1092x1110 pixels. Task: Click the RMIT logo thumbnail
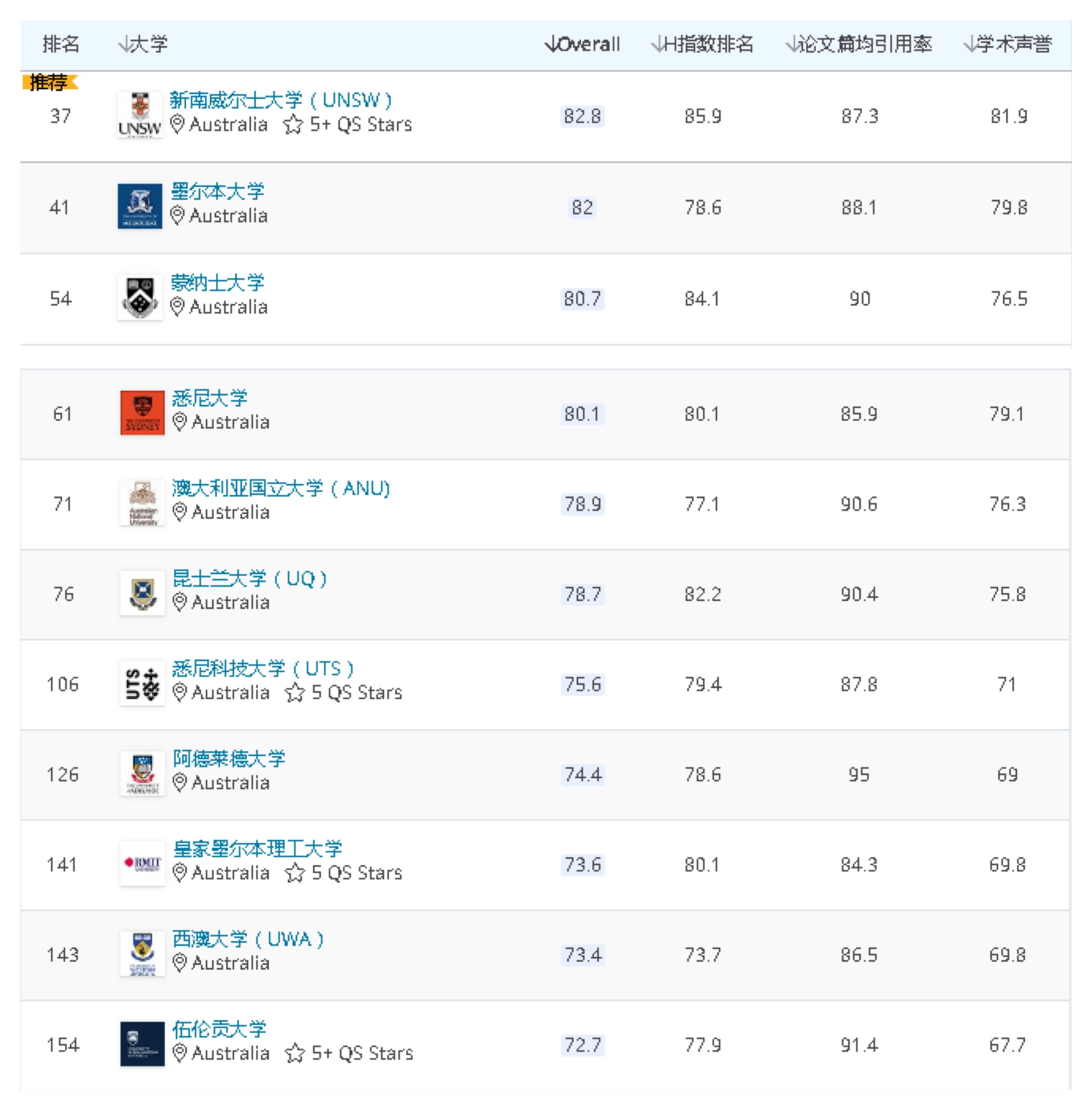142,864
